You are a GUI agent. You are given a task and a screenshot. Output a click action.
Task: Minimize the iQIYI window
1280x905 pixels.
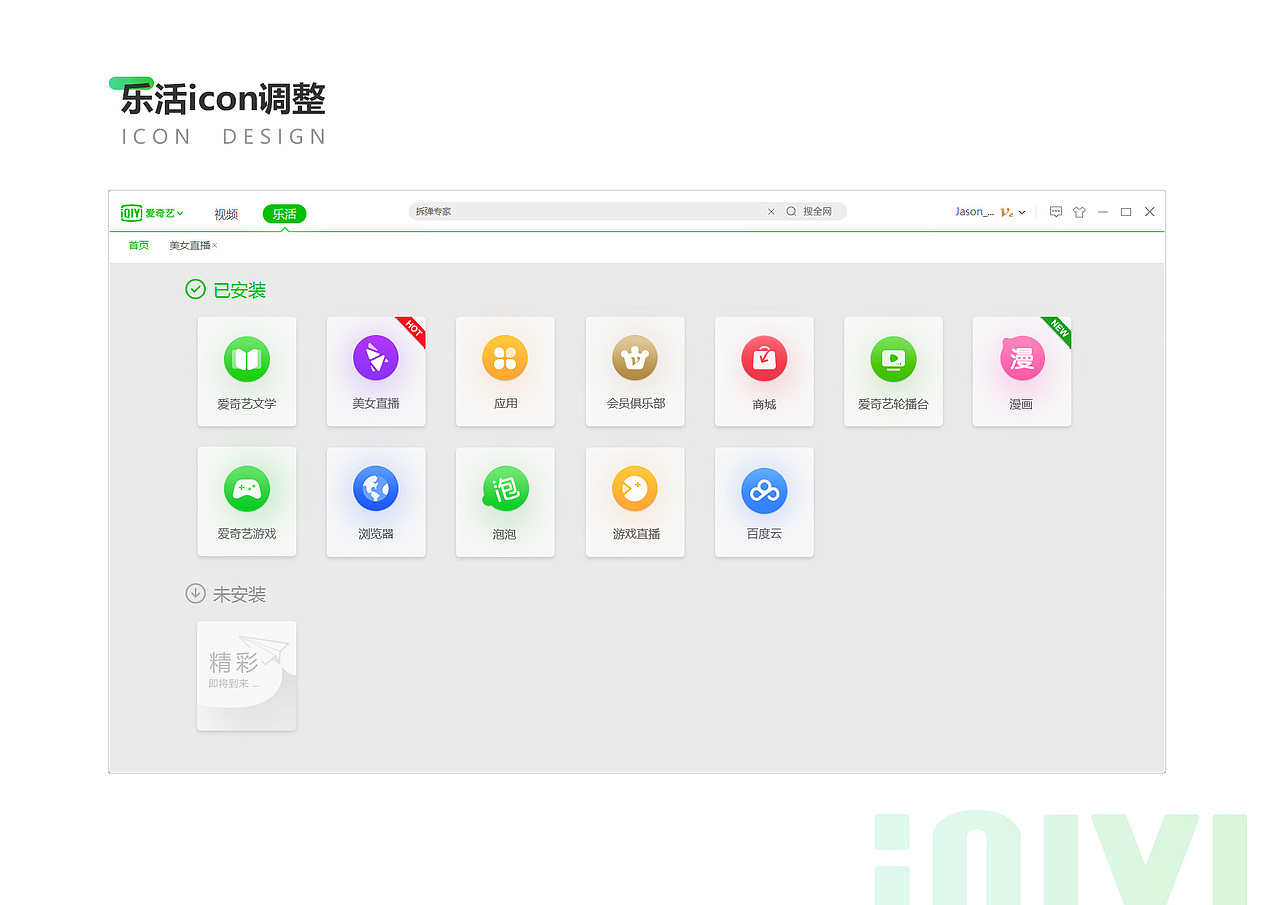(x=1103, y=212)
